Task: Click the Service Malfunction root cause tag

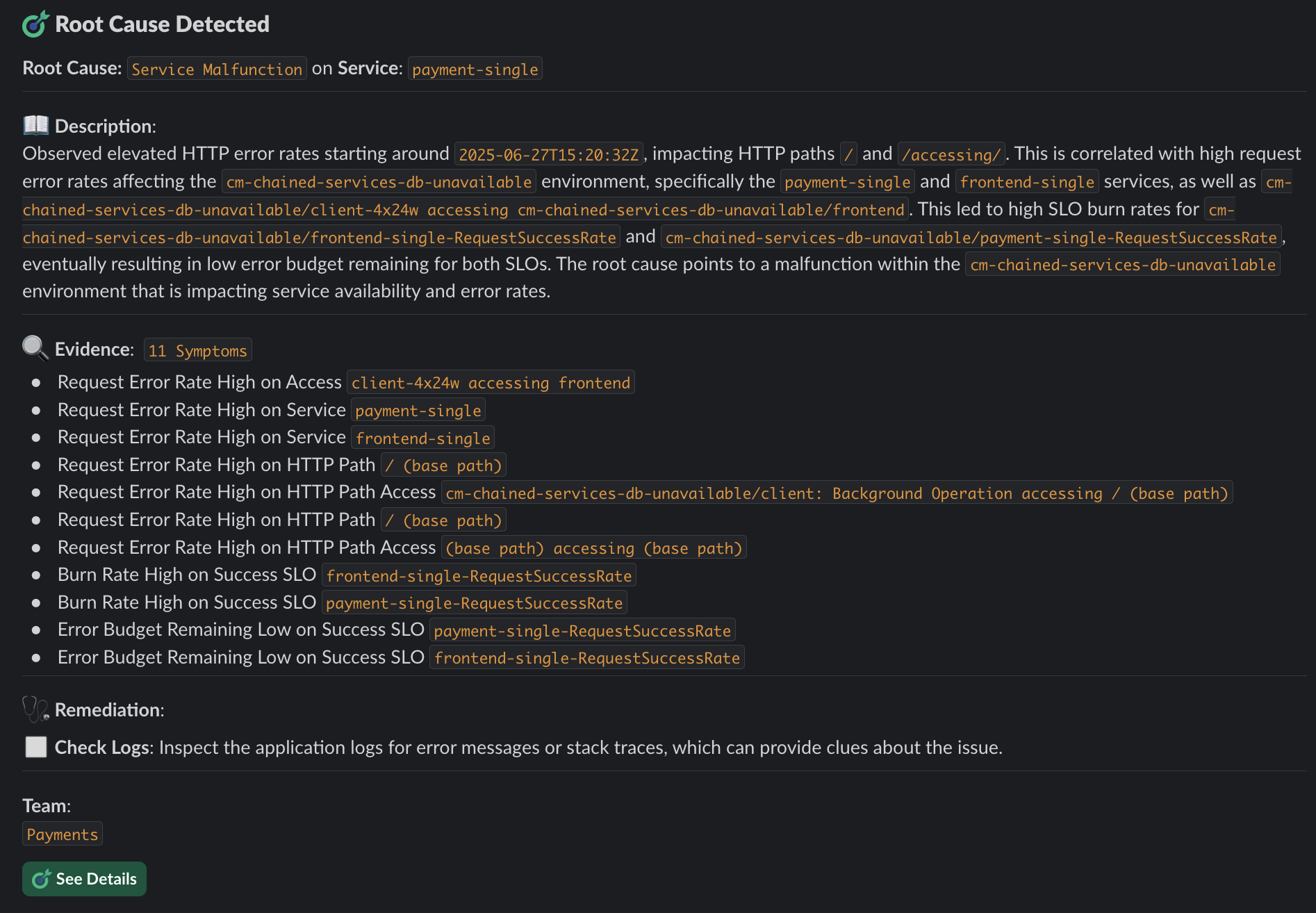Action: tap(217, 69)
